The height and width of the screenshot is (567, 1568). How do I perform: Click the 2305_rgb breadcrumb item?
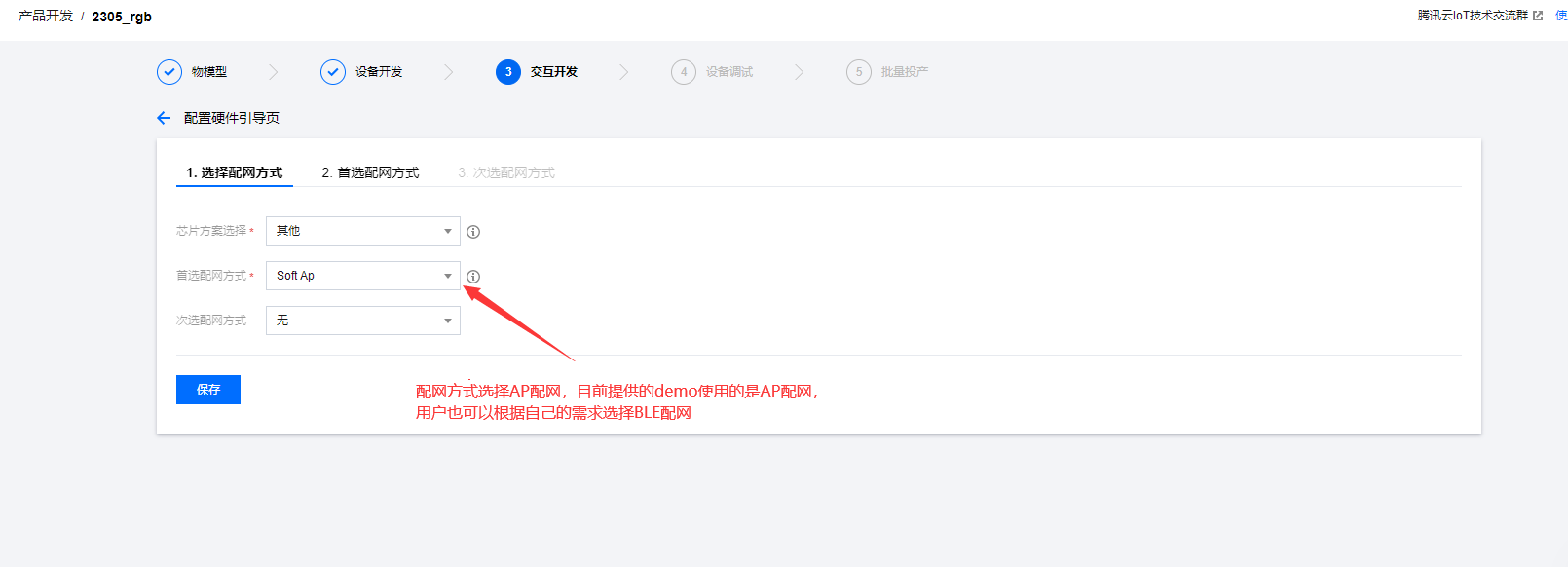point(122,17)
